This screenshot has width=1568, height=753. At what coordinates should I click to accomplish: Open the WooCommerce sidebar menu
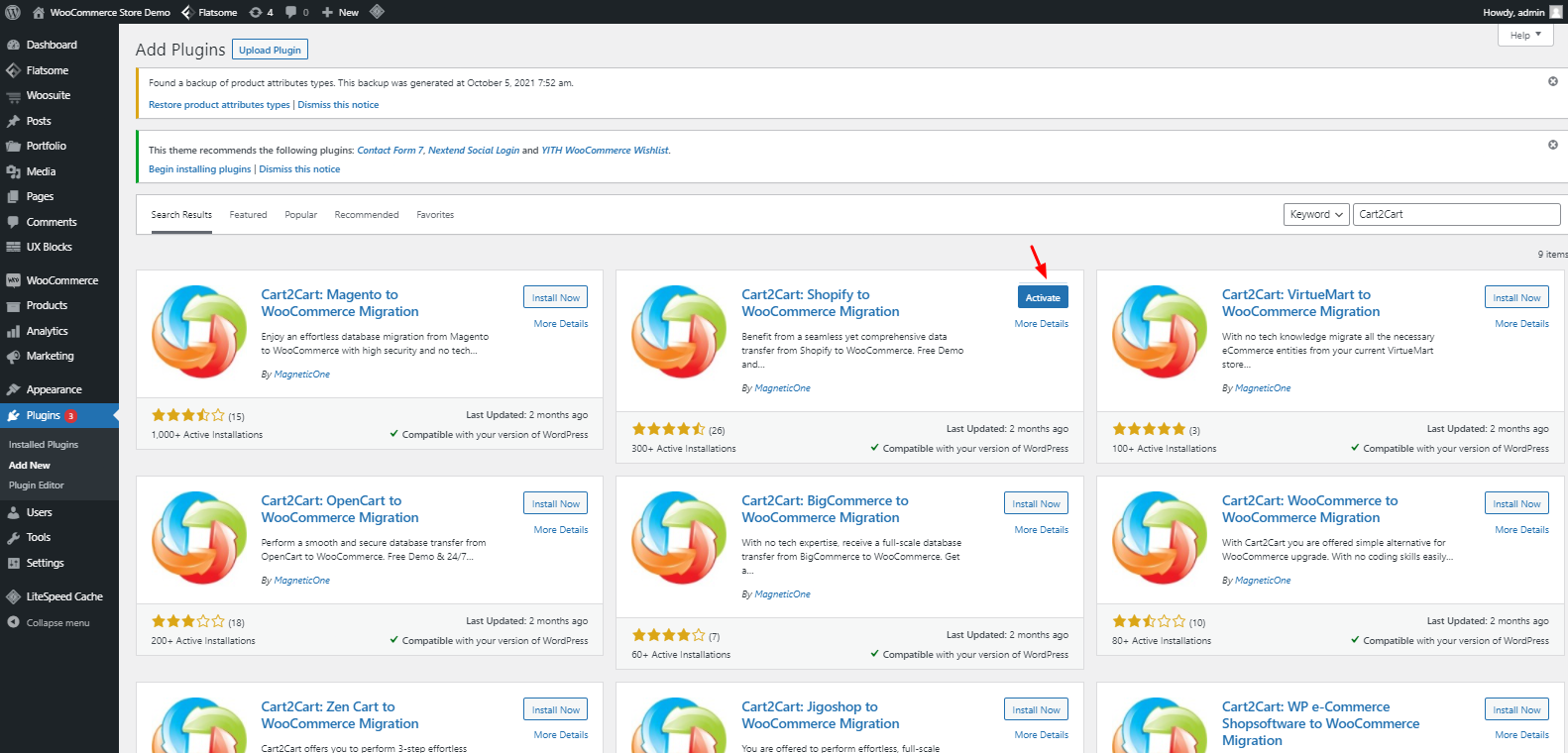pos(61,280)
